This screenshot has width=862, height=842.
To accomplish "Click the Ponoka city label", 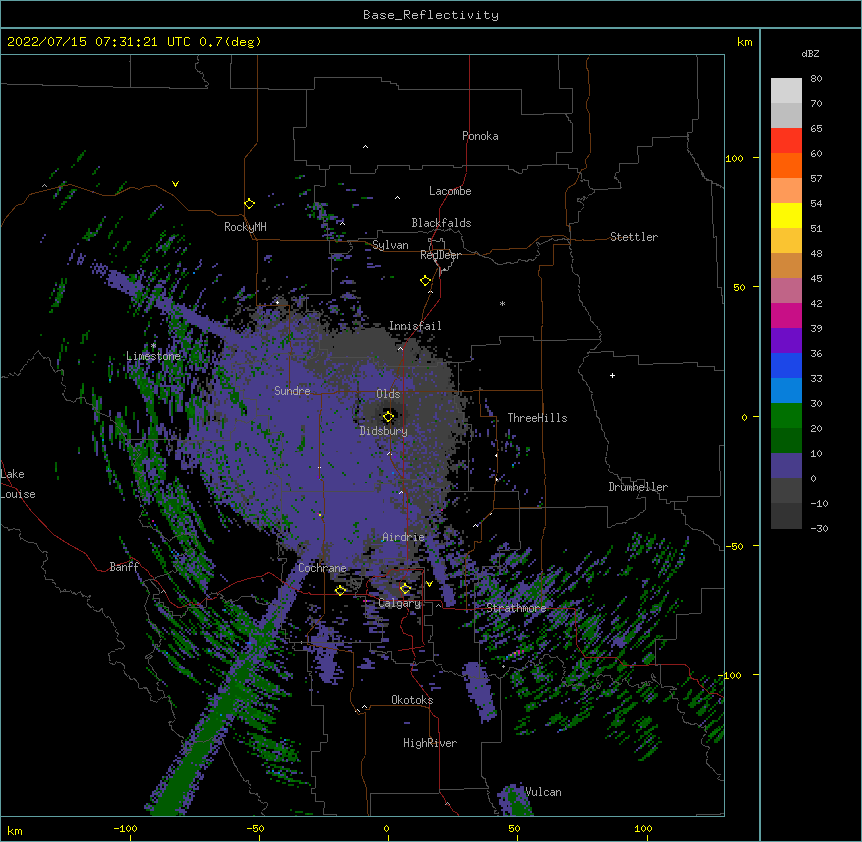I will [x=480, y=136].
